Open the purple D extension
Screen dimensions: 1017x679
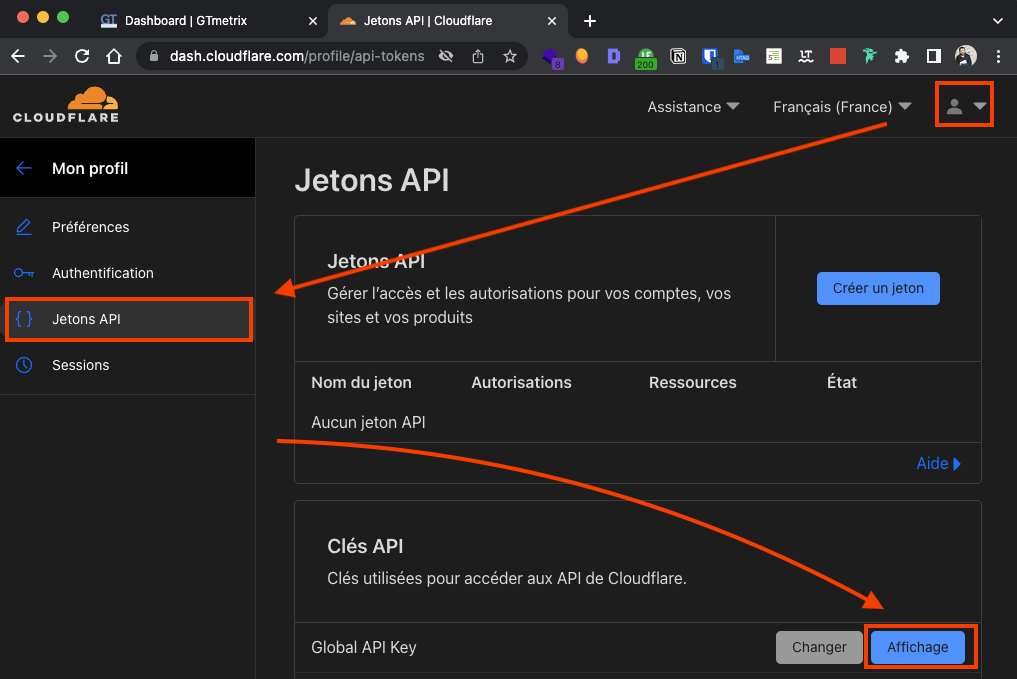pos(614,56)
